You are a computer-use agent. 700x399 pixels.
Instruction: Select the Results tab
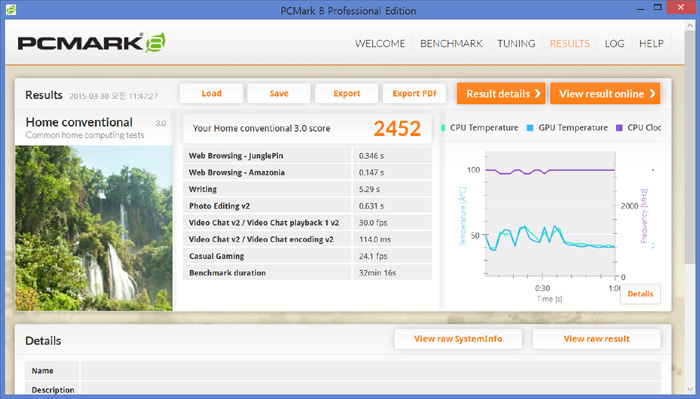click(x=570, y=43)
